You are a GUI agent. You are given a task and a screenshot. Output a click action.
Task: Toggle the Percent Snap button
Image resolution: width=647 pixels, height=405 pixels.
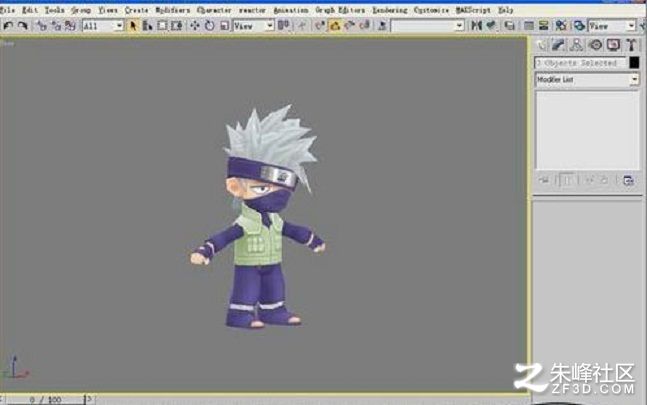pyautogui.click(x=349, y=26)
